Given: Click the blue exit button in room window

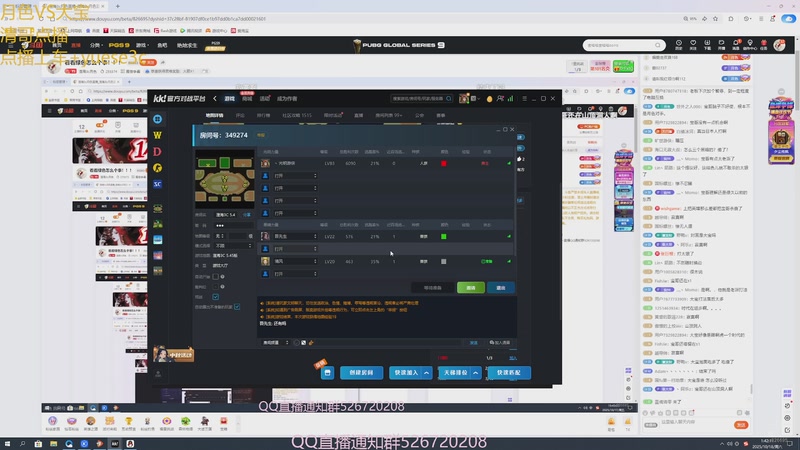Looking at the screenshot, I should [x=501, y=288].
